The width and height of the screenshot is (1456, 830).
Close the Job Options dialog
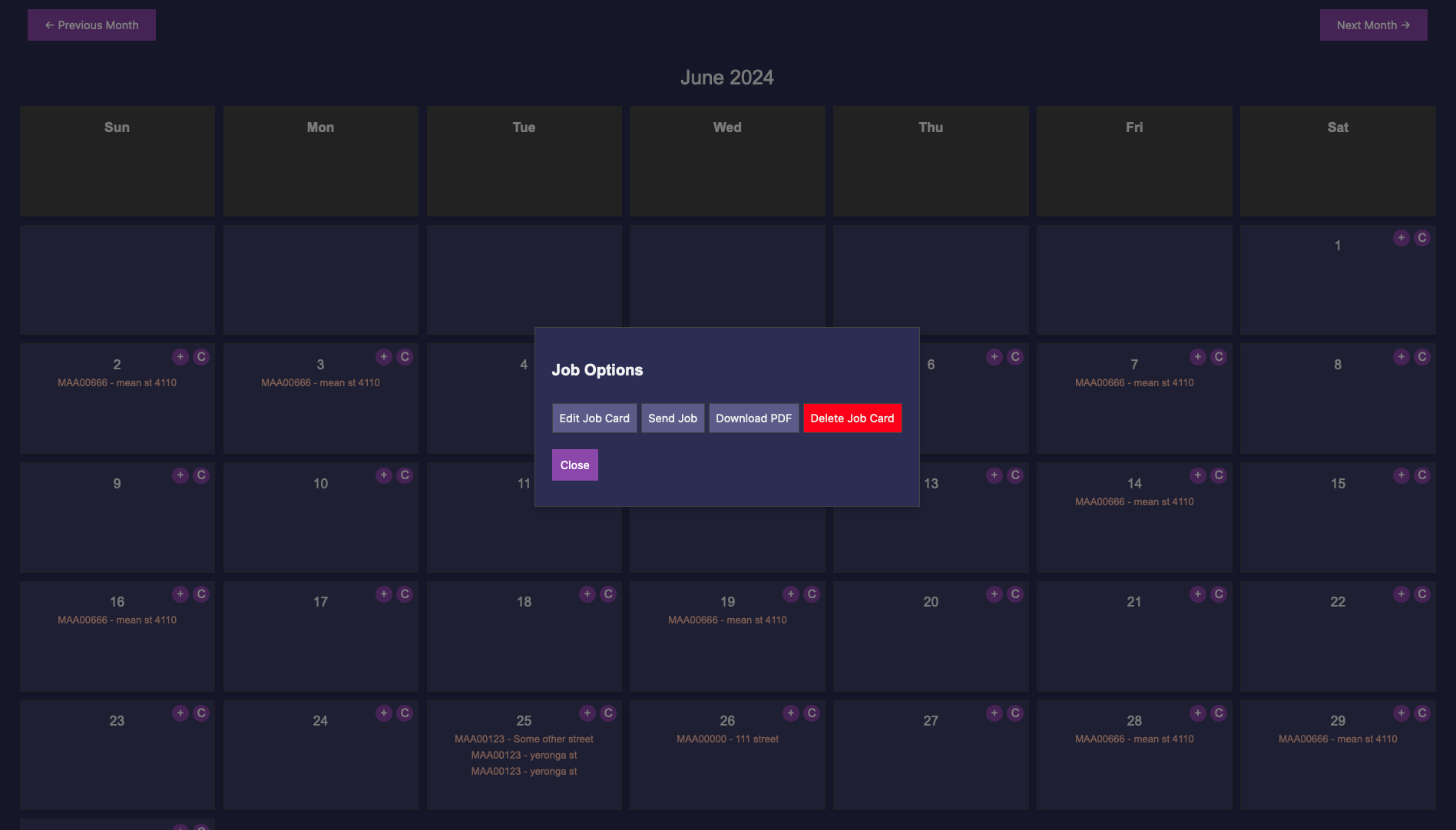click(574, 465)
